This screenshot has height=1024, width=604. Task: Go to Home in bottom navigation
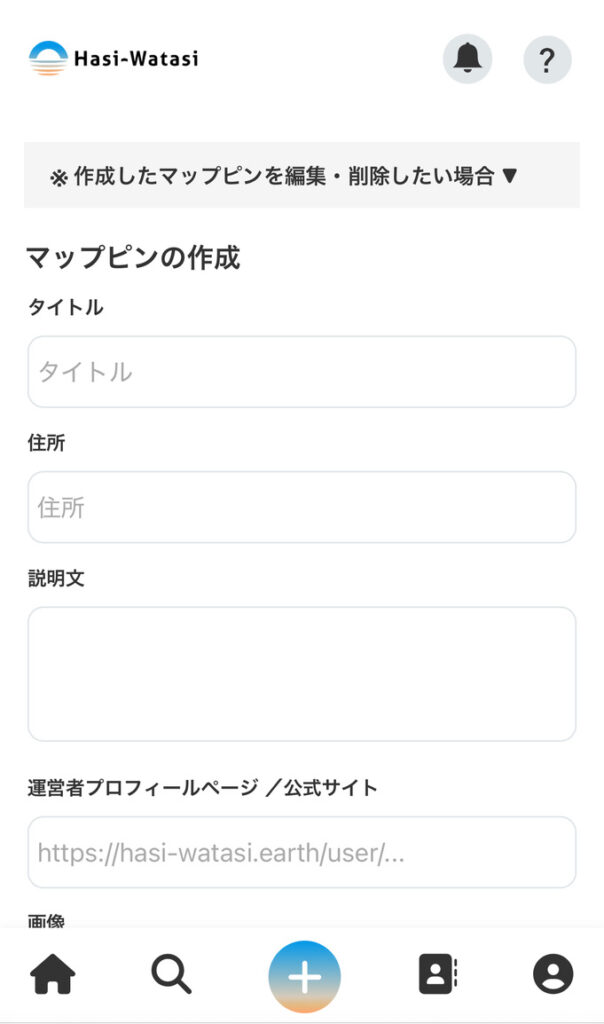(x=53, y=974)
